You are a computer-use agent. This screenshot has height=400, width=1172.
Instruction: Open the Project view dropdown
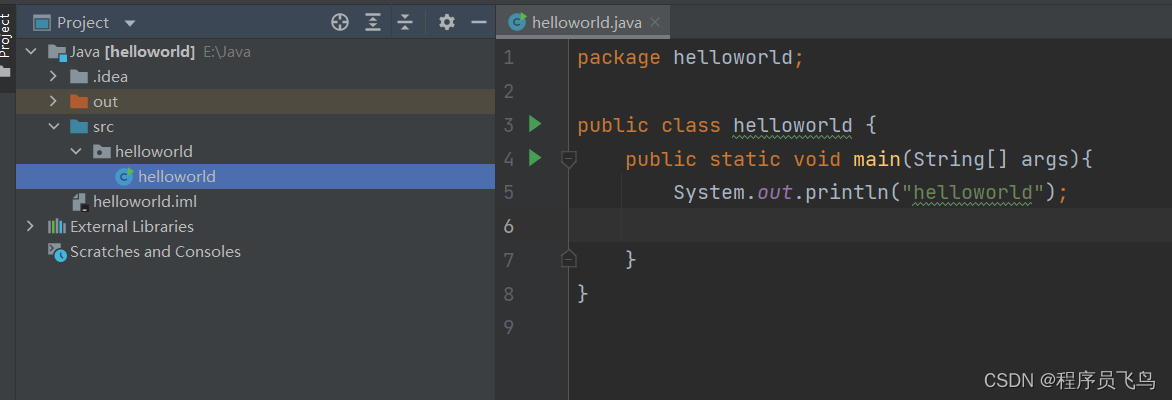point(130,23)
